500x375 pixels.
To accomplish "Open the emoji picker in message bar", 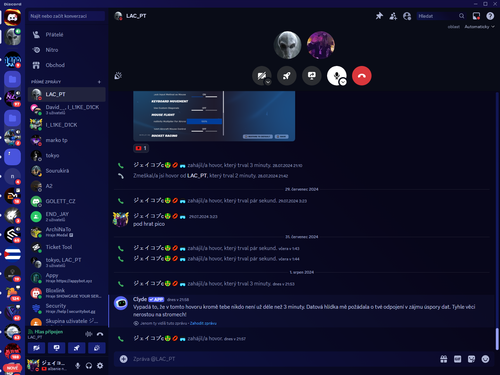I will point(485,359).
